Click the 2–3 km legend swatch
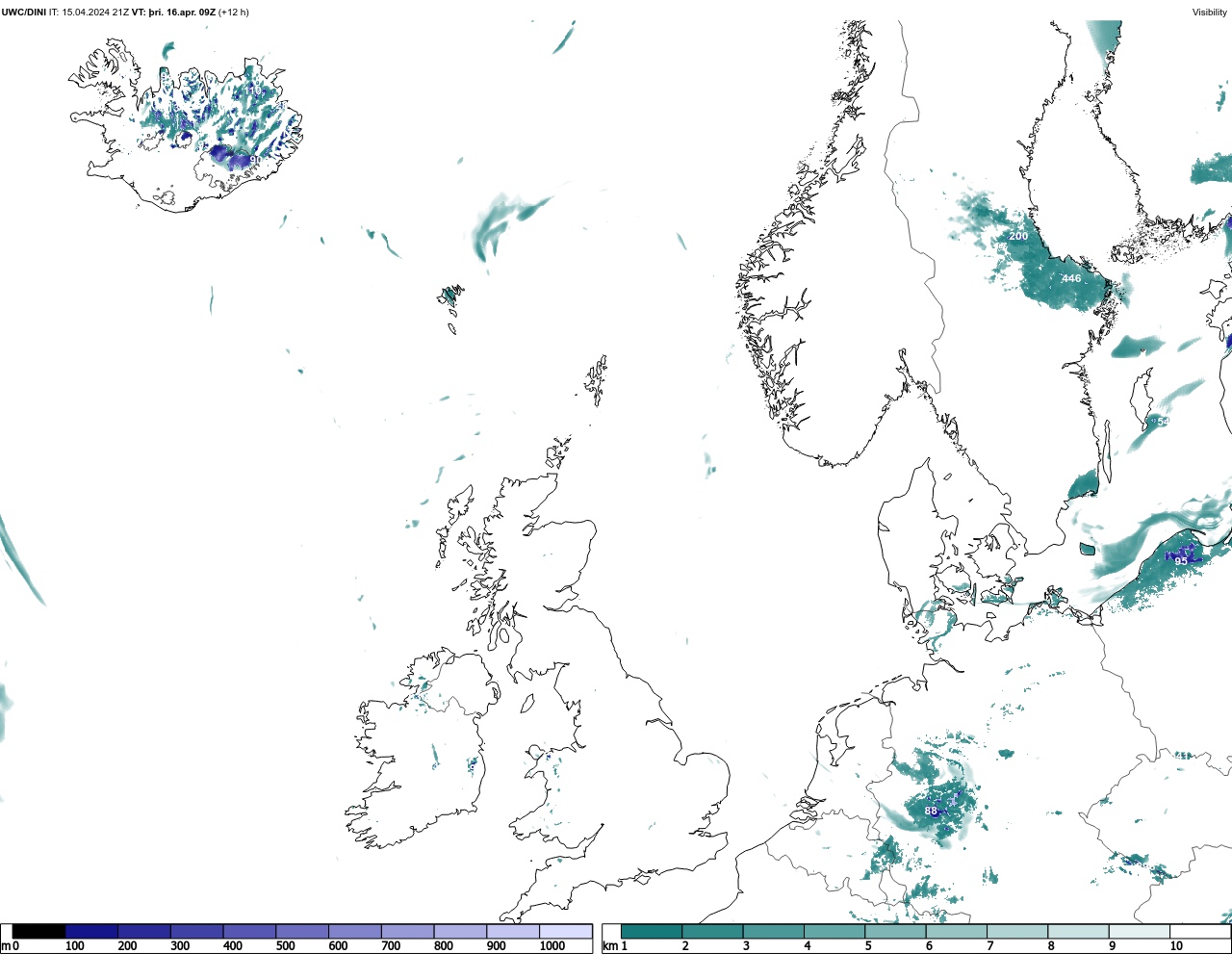 pyautogui.click(x=712, y=932)
